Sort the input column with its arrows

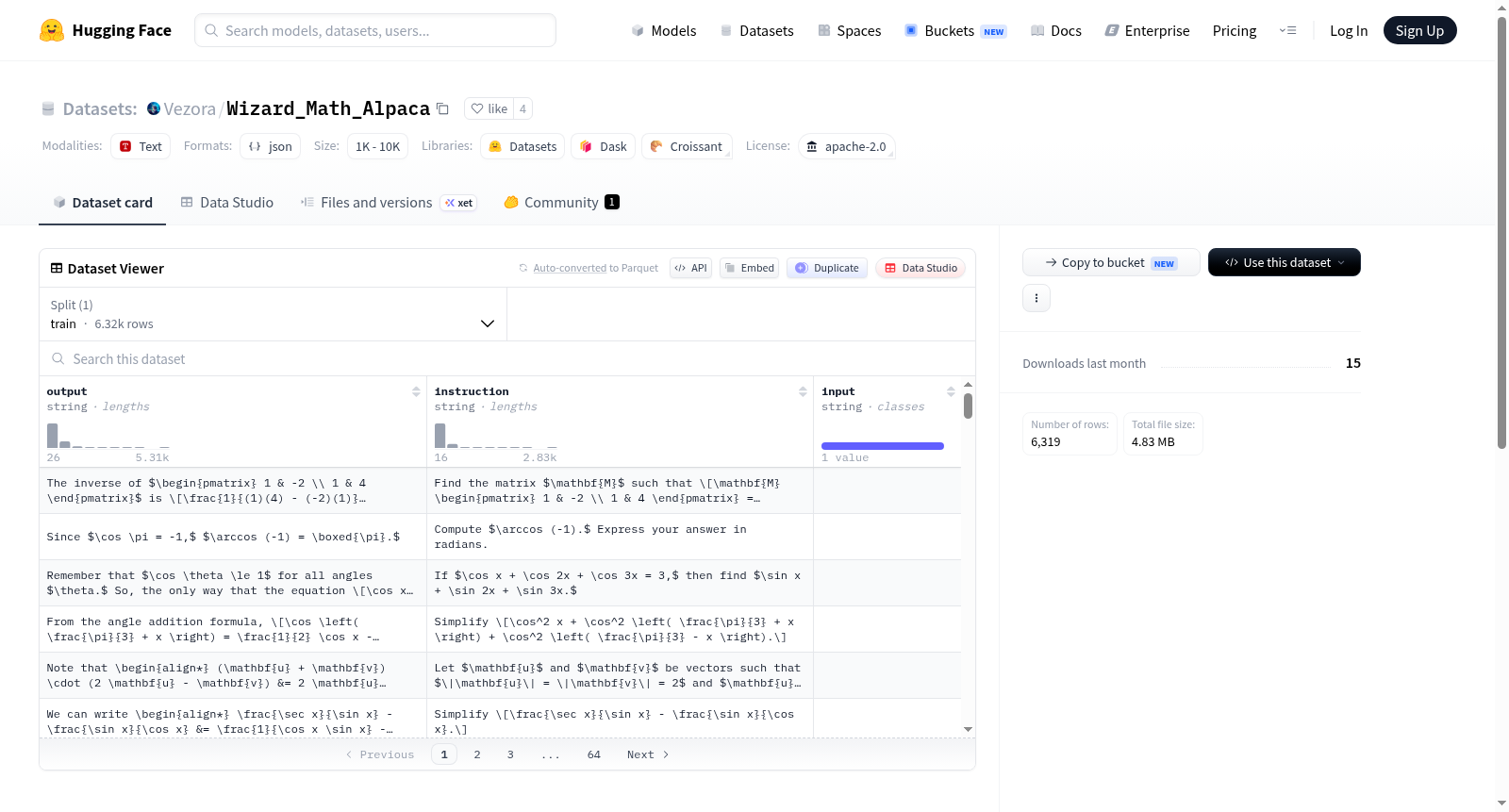(951, 391)
